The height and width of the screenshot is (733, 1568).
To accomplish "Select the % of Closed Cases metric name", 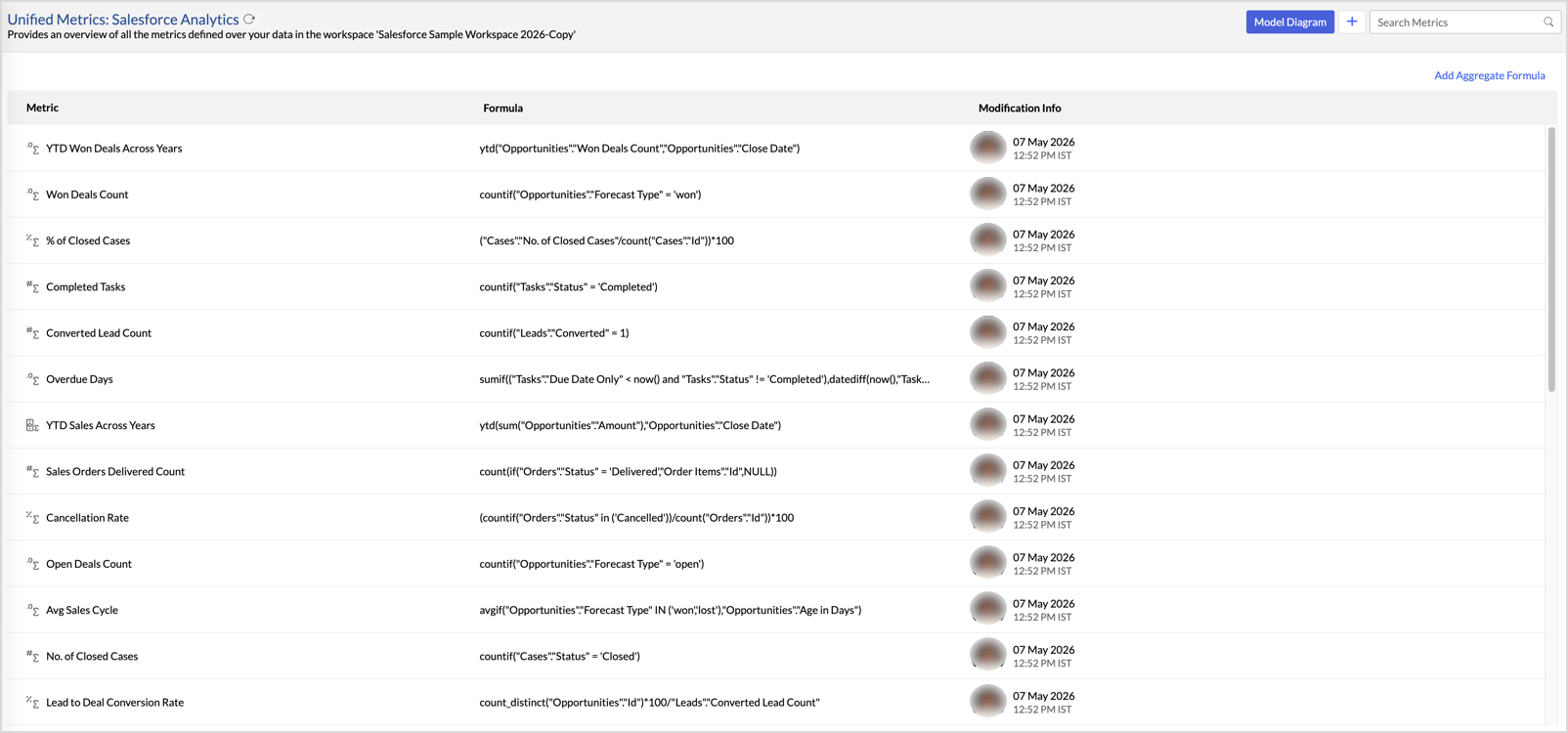I will tap(88, 240).
